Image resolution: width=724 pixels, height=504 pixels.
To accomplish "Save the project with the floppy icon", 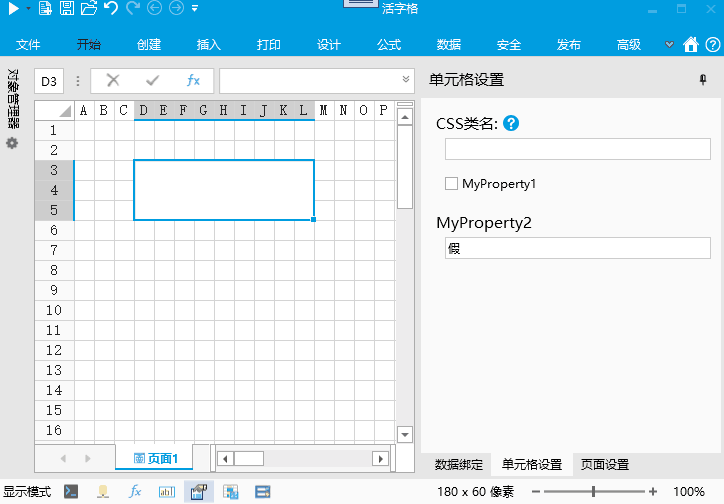I will coord(67,8).
